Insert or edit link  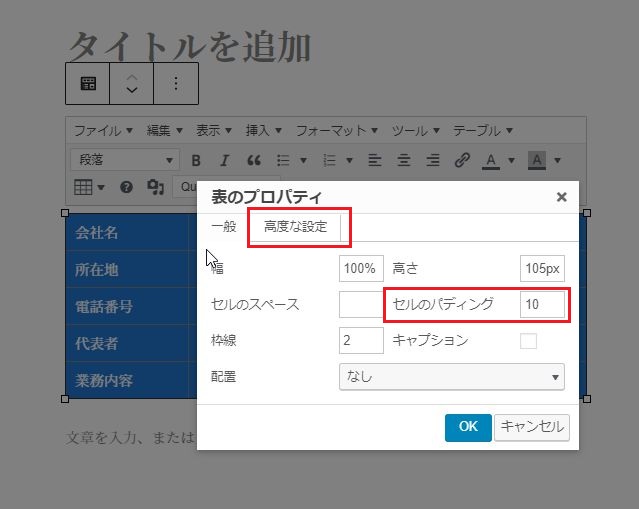[x=462, y=160]
